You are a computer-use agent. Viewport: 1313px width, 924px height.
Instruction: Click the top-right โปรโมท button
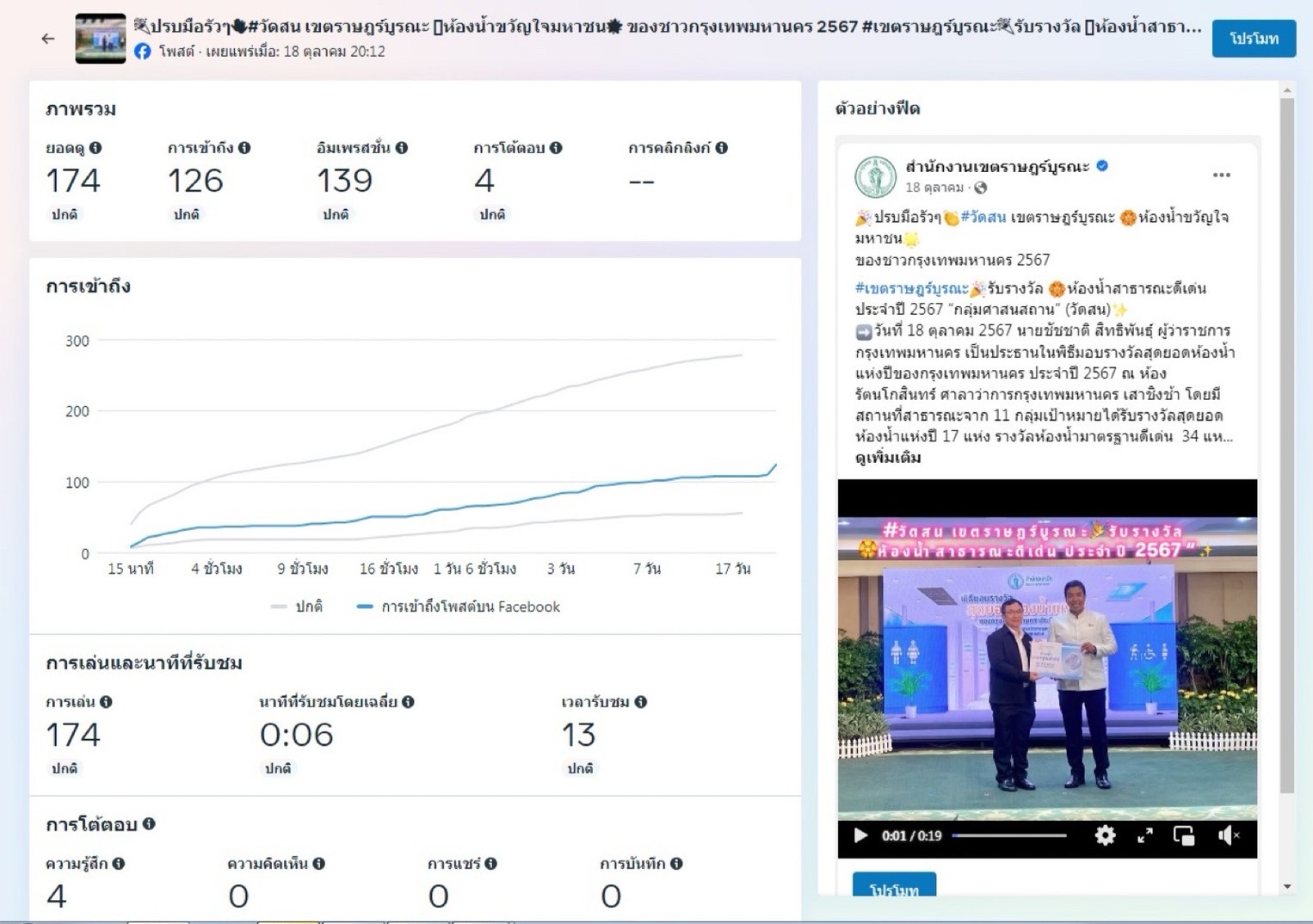pyautogui.click(x=1254, y=39)
